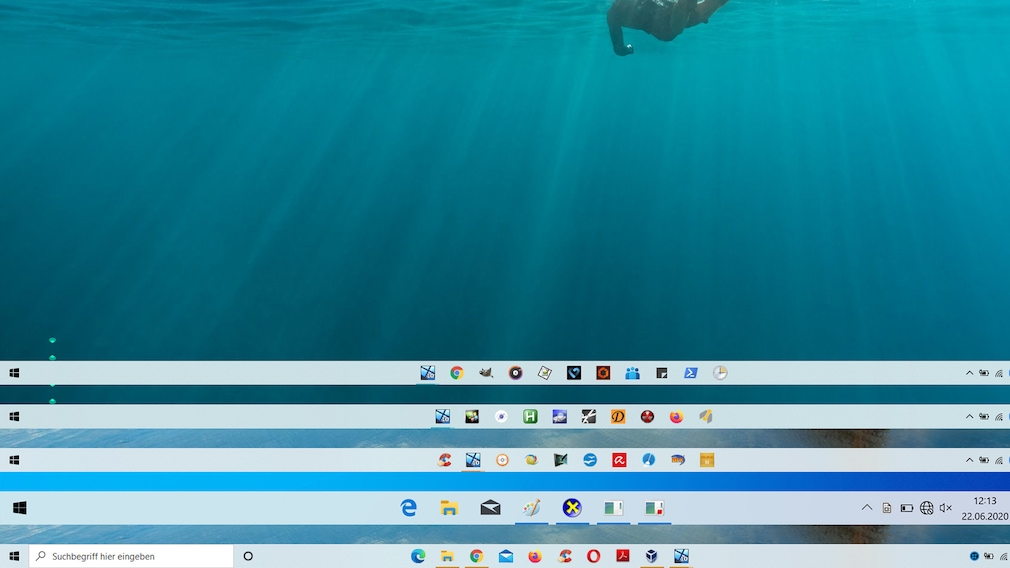Expand tray chevron on the third taskbar

pyautogui.click(x=969, y=460)
